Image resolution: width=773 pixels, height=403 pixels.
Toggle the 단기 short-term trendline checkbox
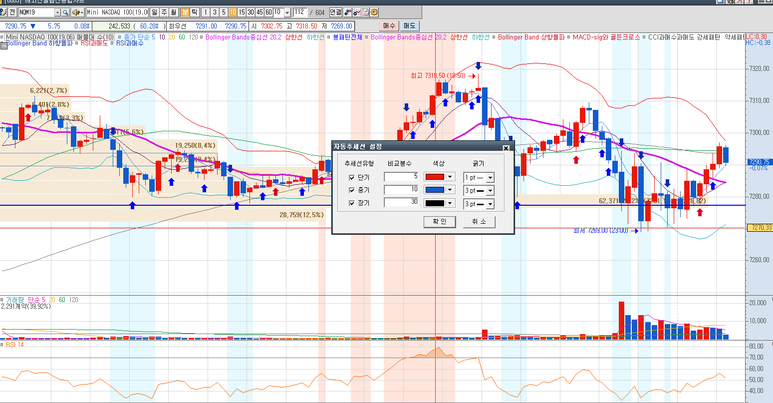click(x=351, y=177)
